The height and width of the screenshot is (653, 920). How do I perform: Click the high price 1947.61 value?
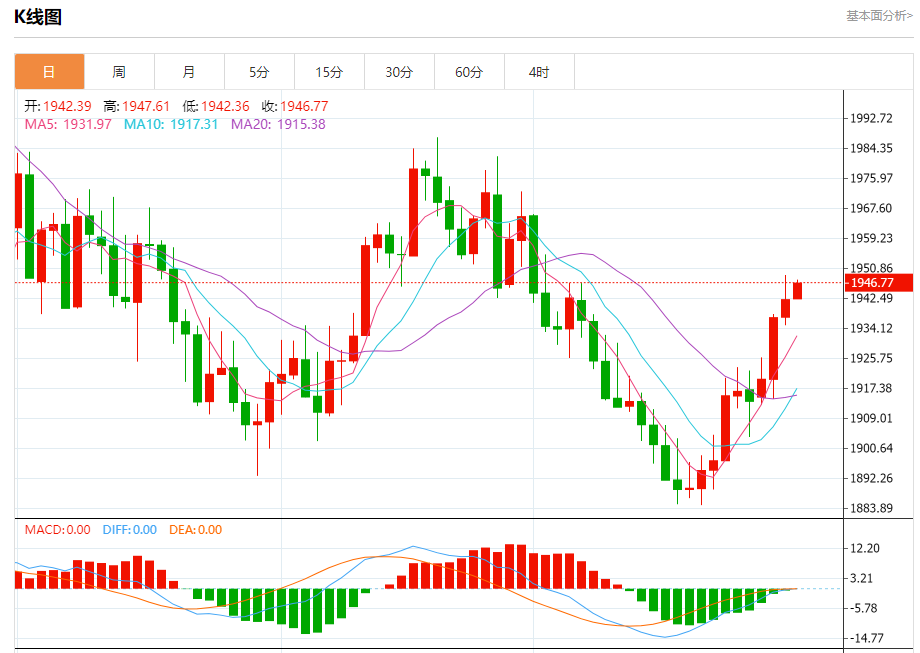click(146, 106)
